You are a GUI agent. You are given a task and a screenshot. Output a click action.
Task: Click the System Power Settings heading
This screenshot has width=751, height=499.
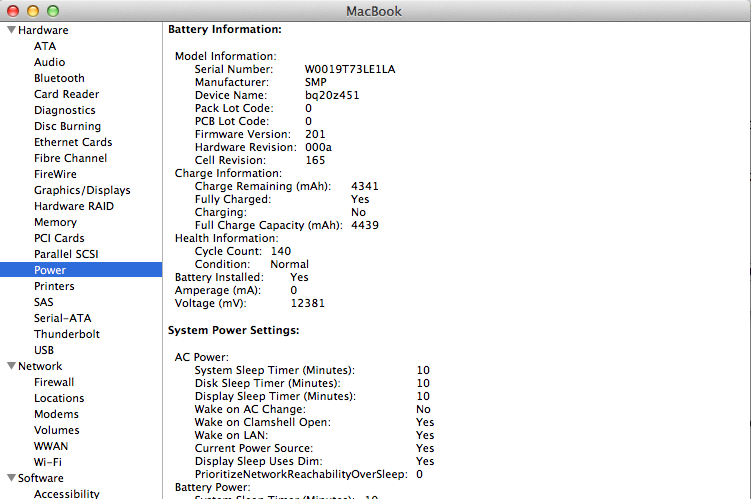point(233,330)
